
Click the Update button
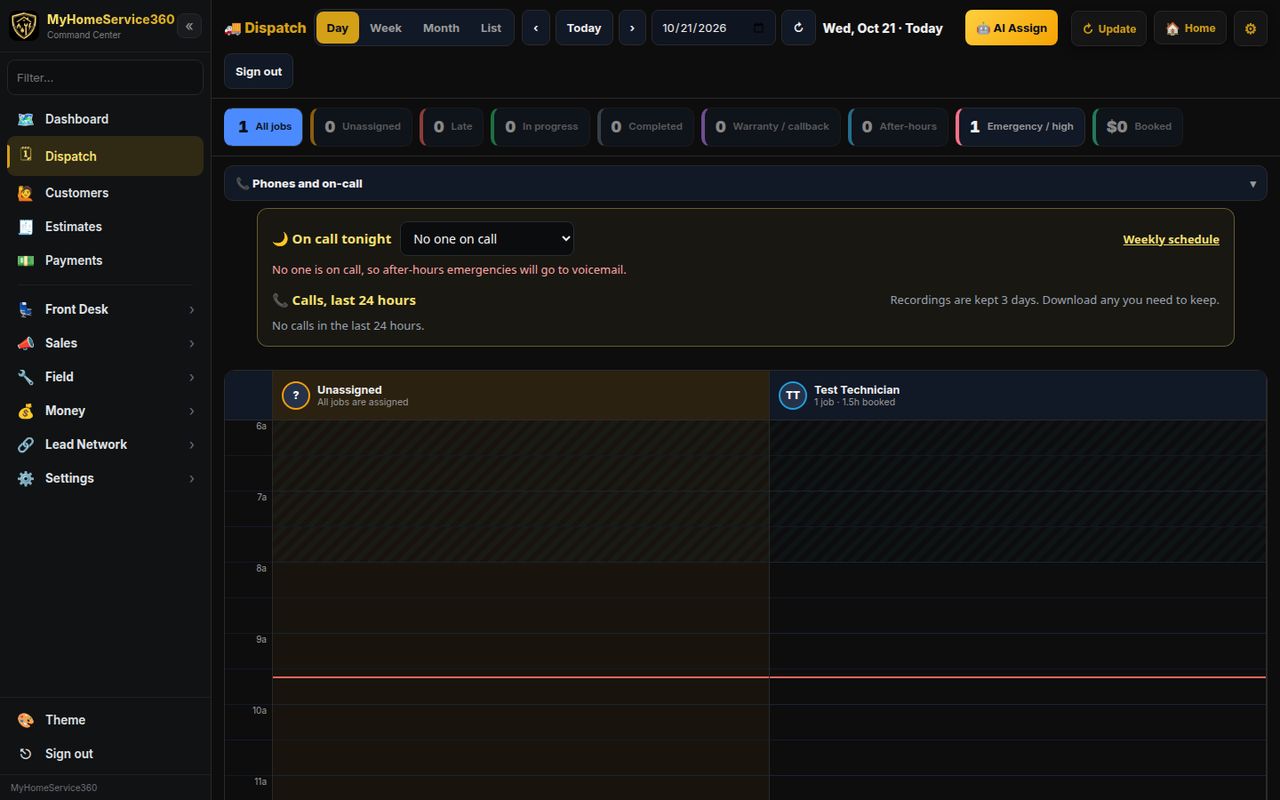[x=1109, y=28]
